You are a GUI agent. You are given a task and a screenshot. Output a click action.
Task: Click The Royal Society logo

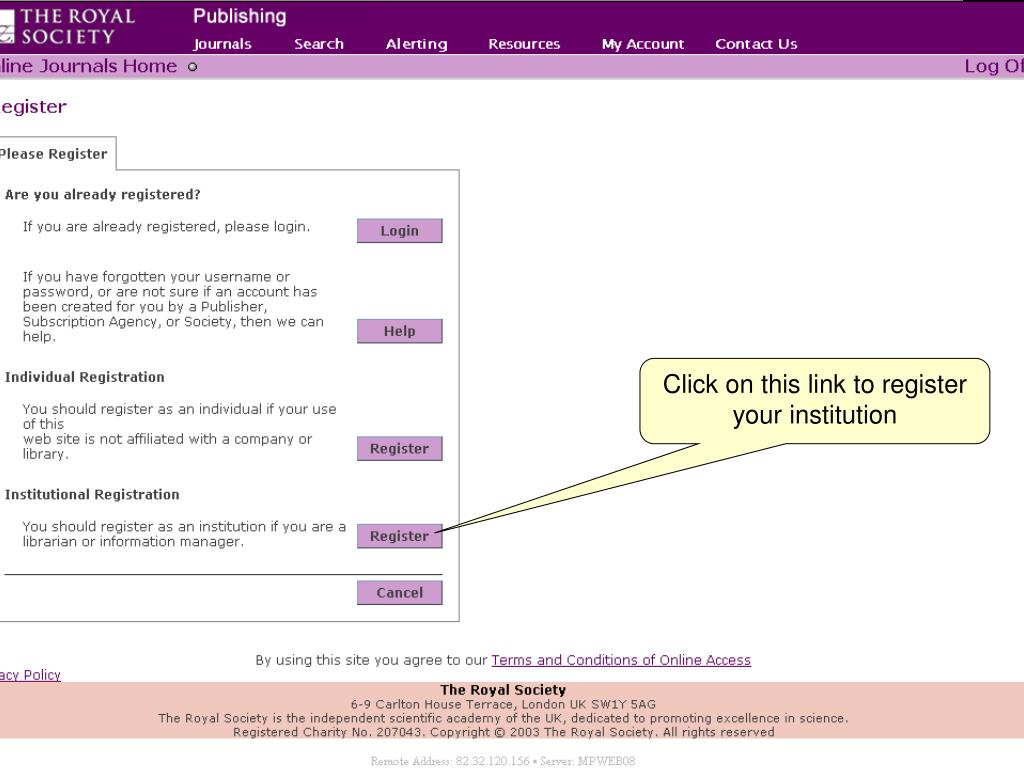click(x=67, y=26)
